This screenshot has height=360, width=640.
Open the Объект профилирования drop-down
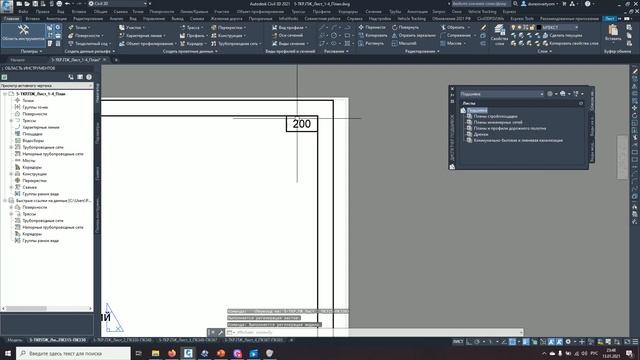tap(147, 43)
